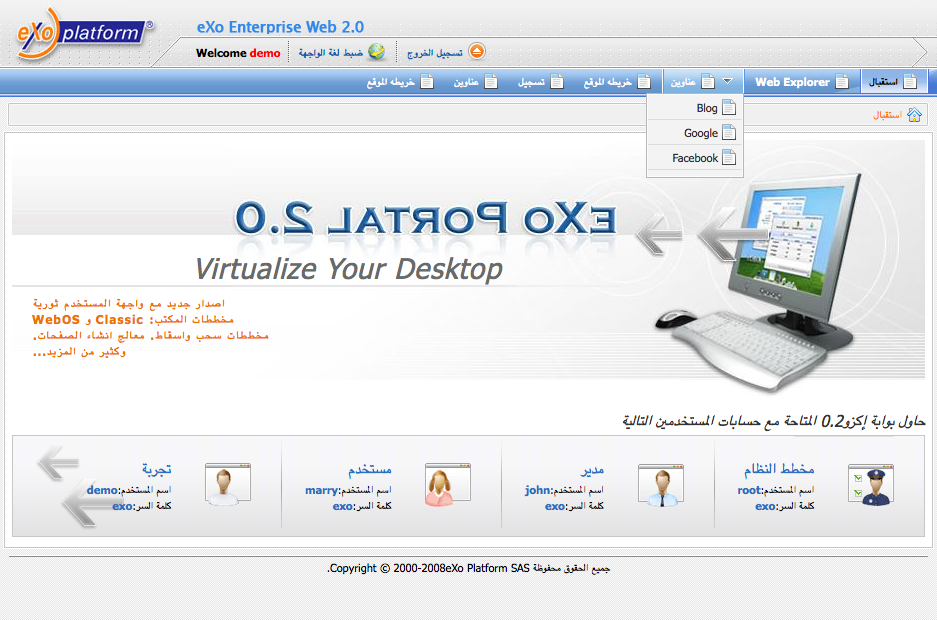Open the عناوين tab that has no arrow
Viewport: 937px width, 620px height.
click(475, 82)
